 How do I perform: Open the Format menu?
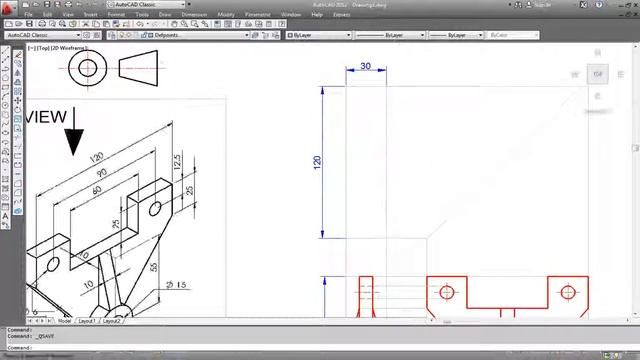116,14
